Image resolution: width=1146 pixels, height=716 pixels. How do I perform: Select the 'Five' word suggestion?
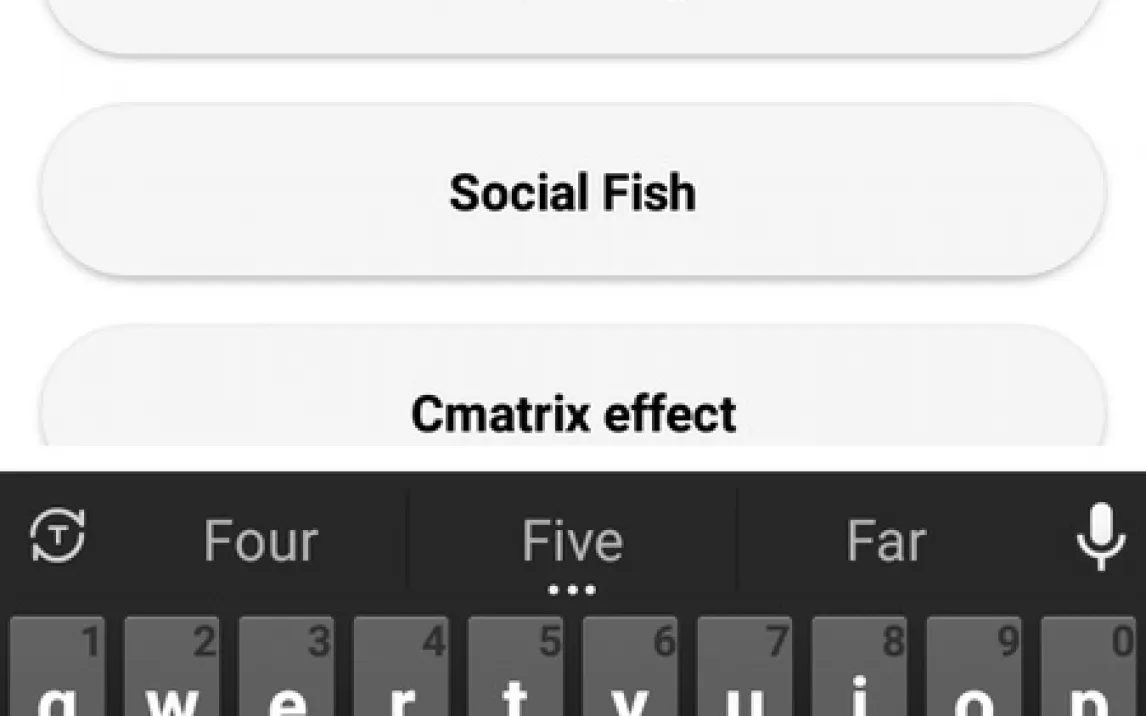pos(572,541)
